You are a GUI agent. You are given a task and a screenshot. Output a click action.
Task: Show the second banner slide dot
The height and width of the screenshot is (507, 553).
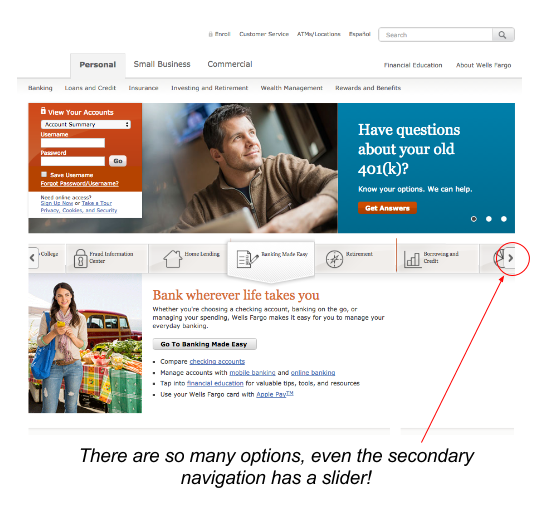(489, 219)
